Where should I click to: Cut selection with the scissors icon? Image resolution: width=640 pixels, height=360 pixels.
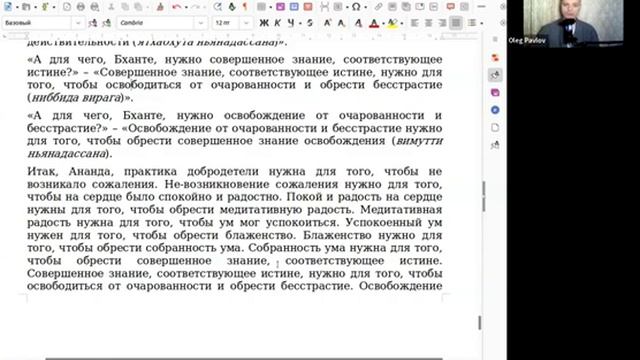click(x=111, y=7)
